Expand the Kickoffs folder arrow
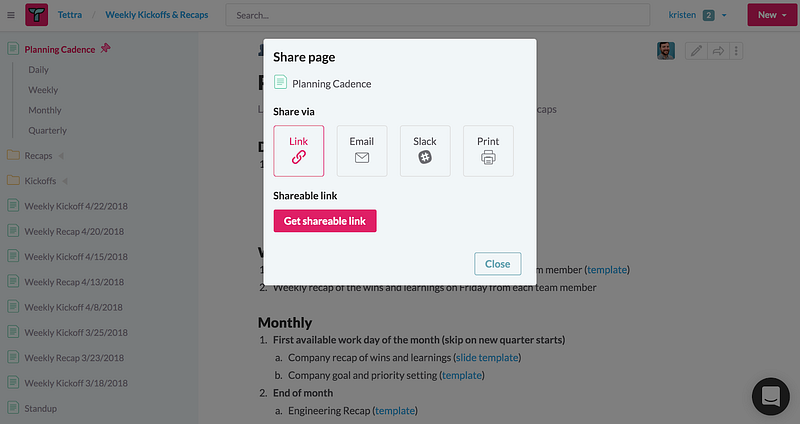 click(x=65, y=181)
